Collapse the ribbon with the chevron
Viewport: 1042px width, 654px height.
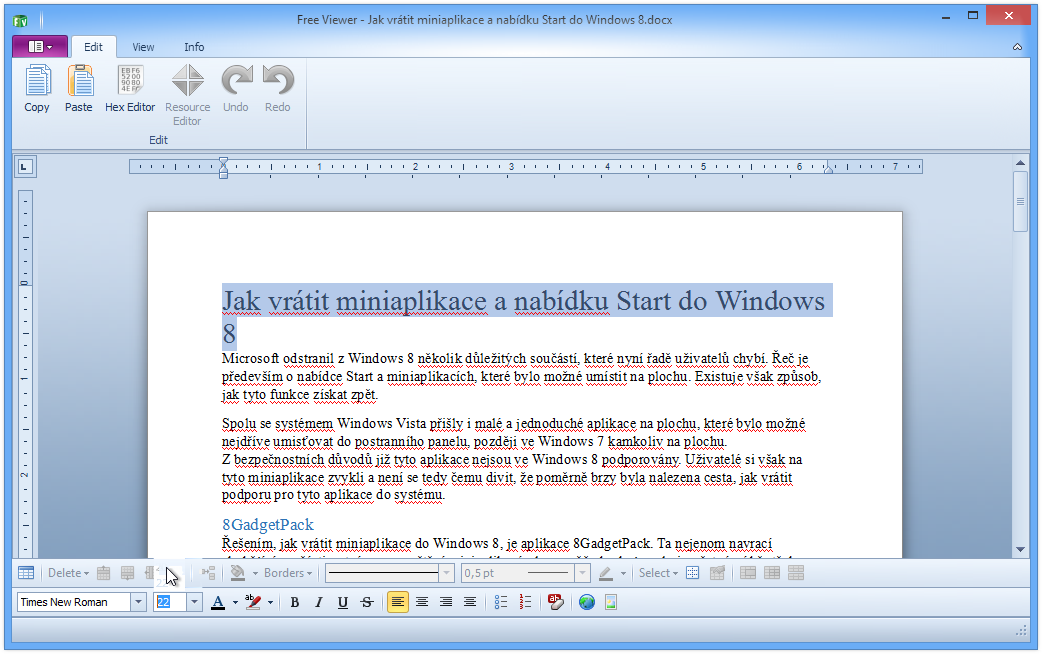coord(1017,47)
